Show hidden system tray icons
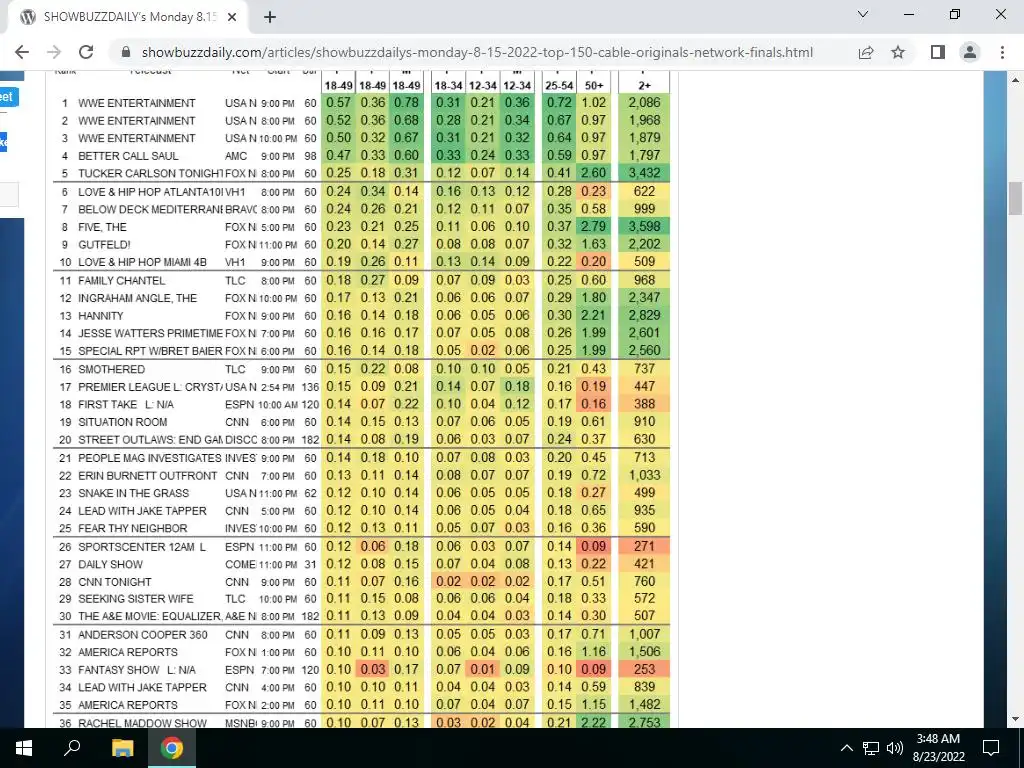The height and width of the screenshot is (768, 1024). pos(846,748)
